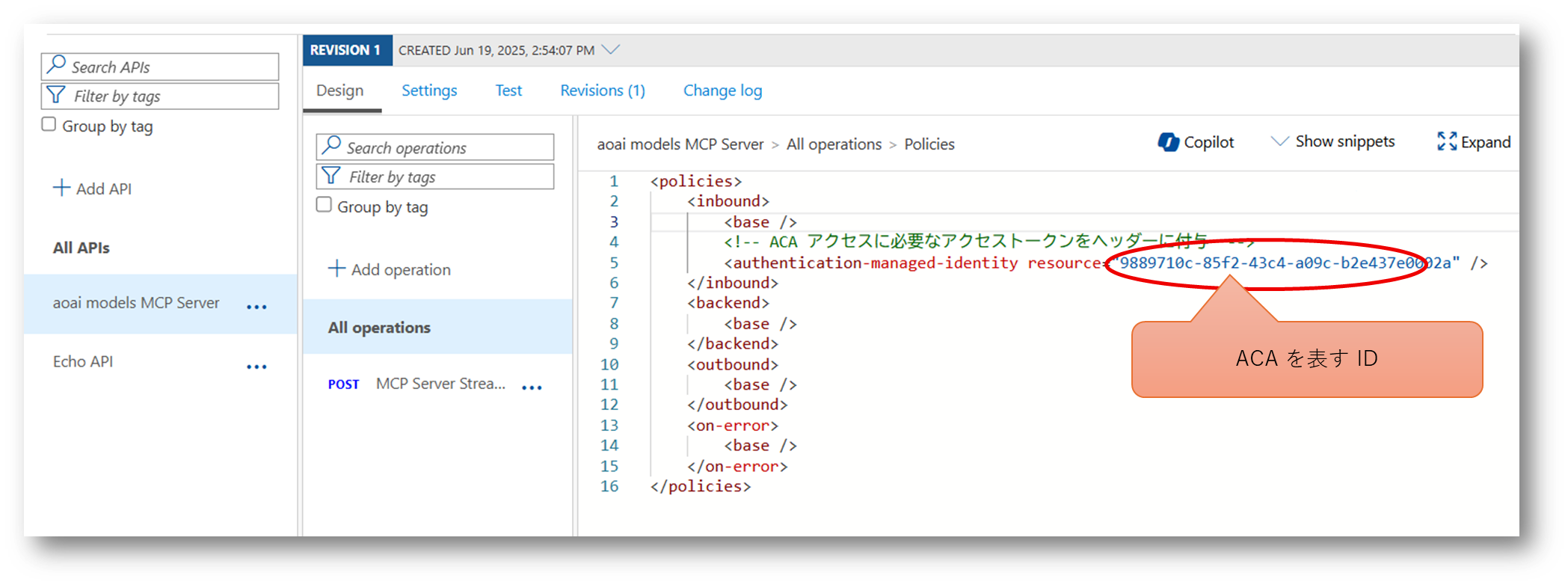Toggle the Group by tag checkbox for APIs
The image size is (1568, 585).
coord(49,124)
